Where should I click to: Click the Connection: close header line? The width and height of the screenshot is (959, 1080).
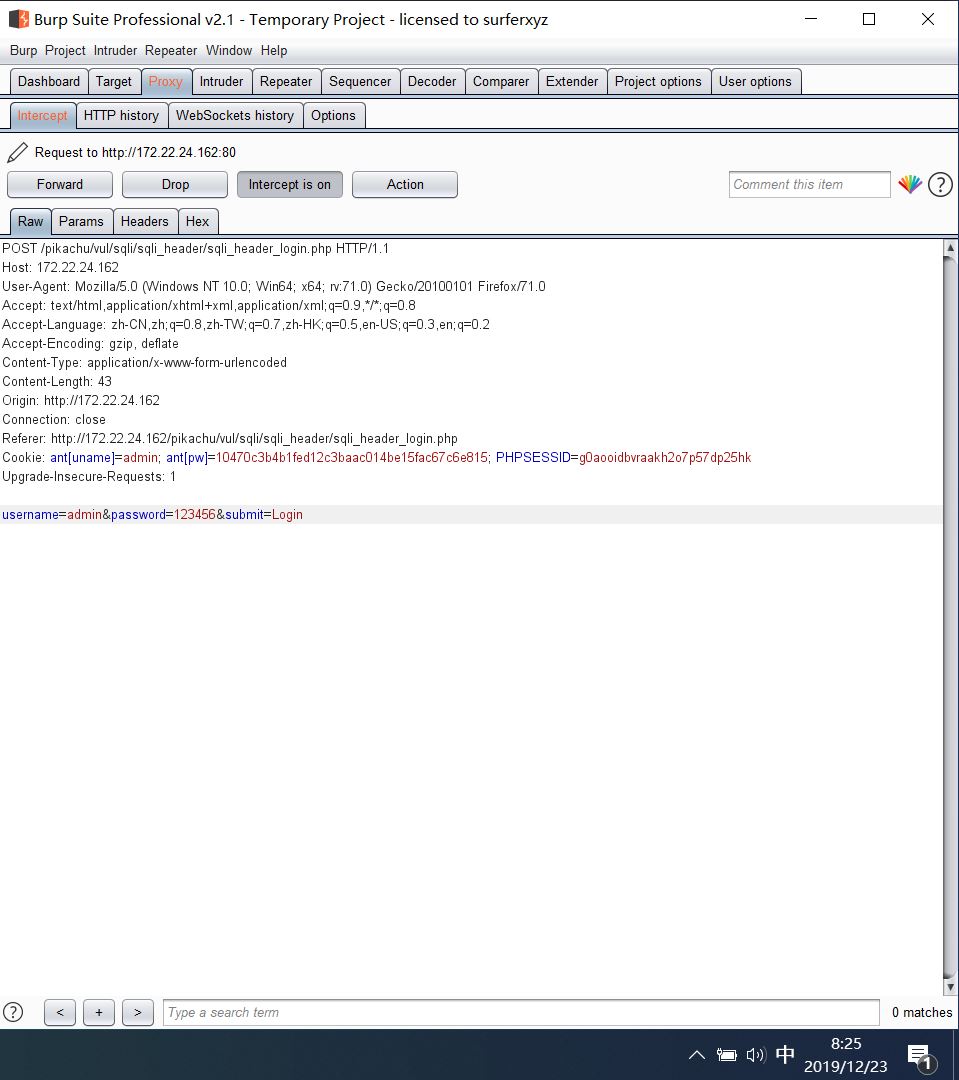54,419
